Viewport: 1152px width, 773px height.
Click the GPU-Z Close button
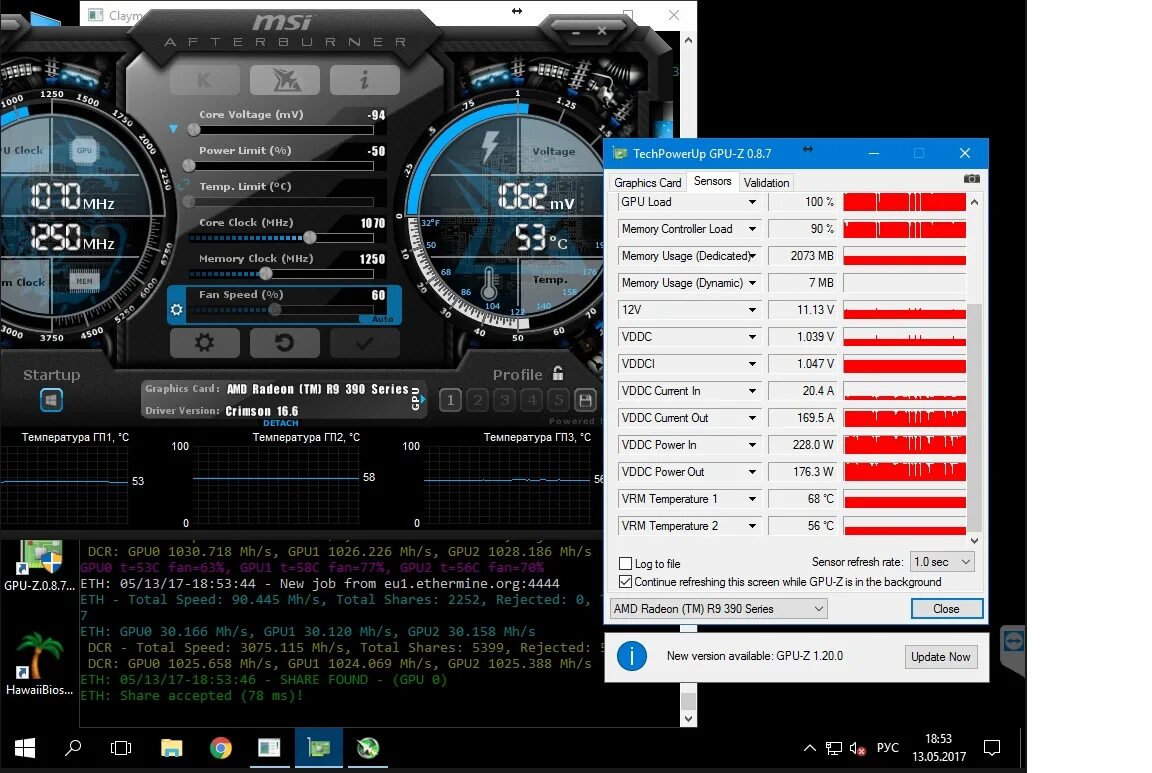coord(946,608)
